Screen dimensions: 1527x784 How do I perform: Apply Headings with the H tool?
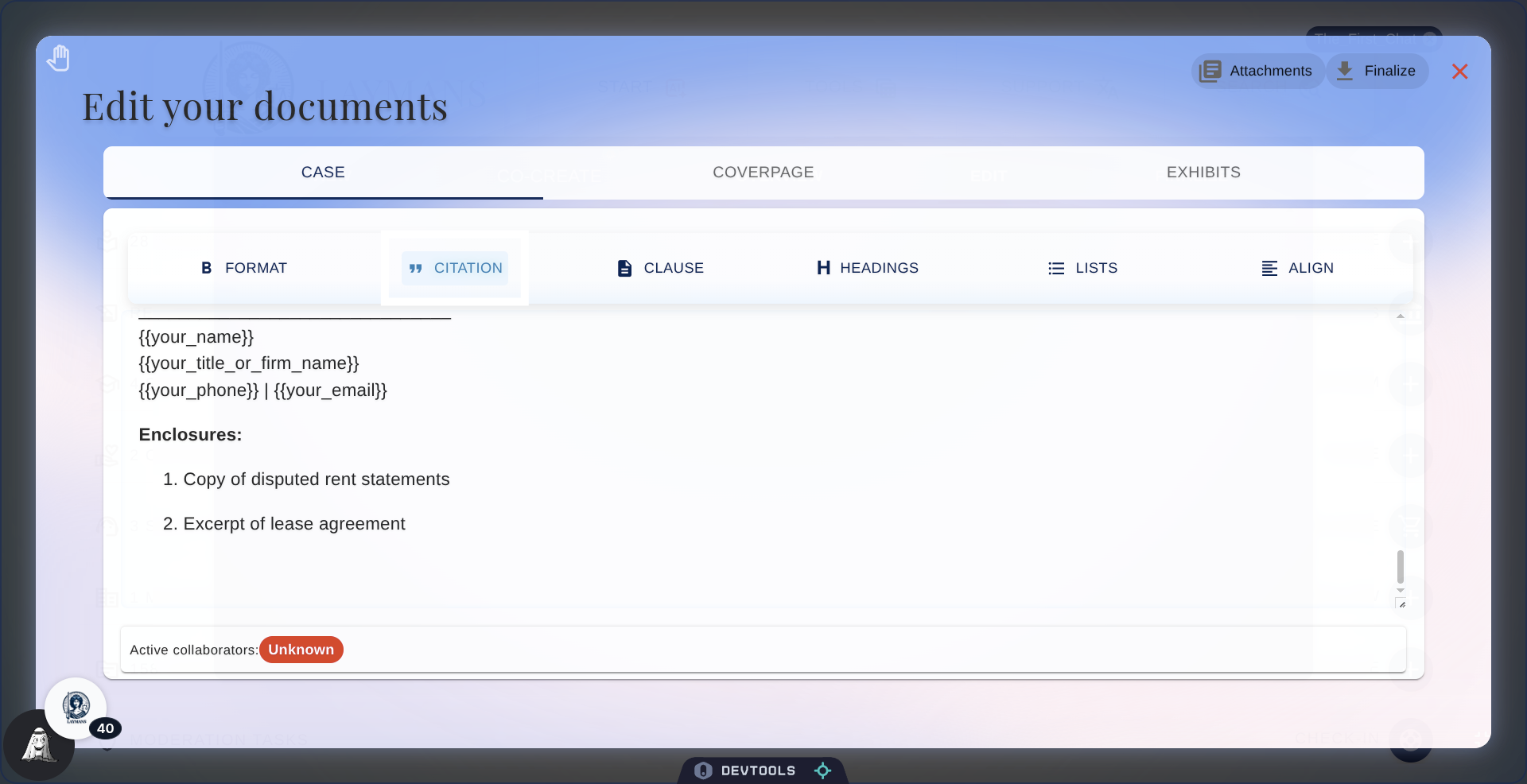pos(867,268)
